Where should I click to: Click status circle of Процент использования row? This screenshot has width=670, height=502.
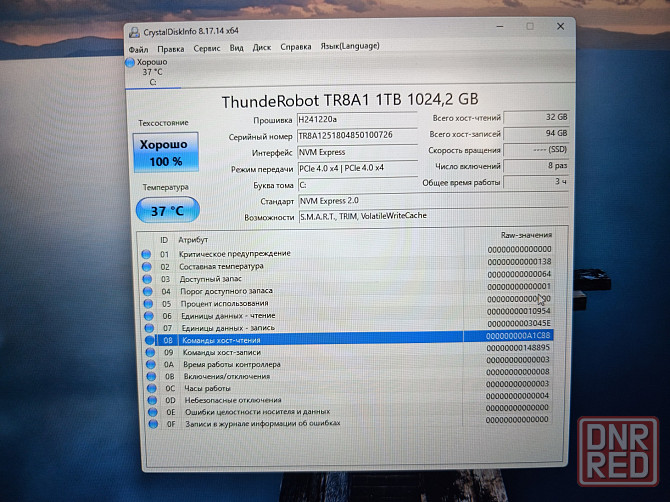148,304
